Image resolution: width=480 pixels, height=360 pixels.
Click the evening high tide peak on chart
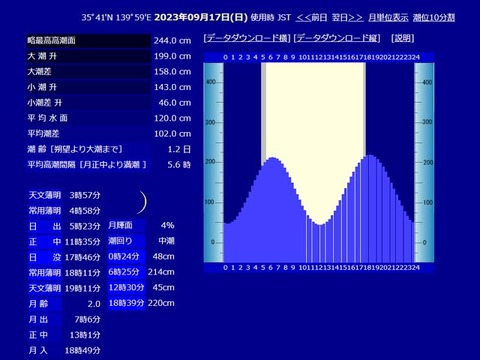(370, 156)
